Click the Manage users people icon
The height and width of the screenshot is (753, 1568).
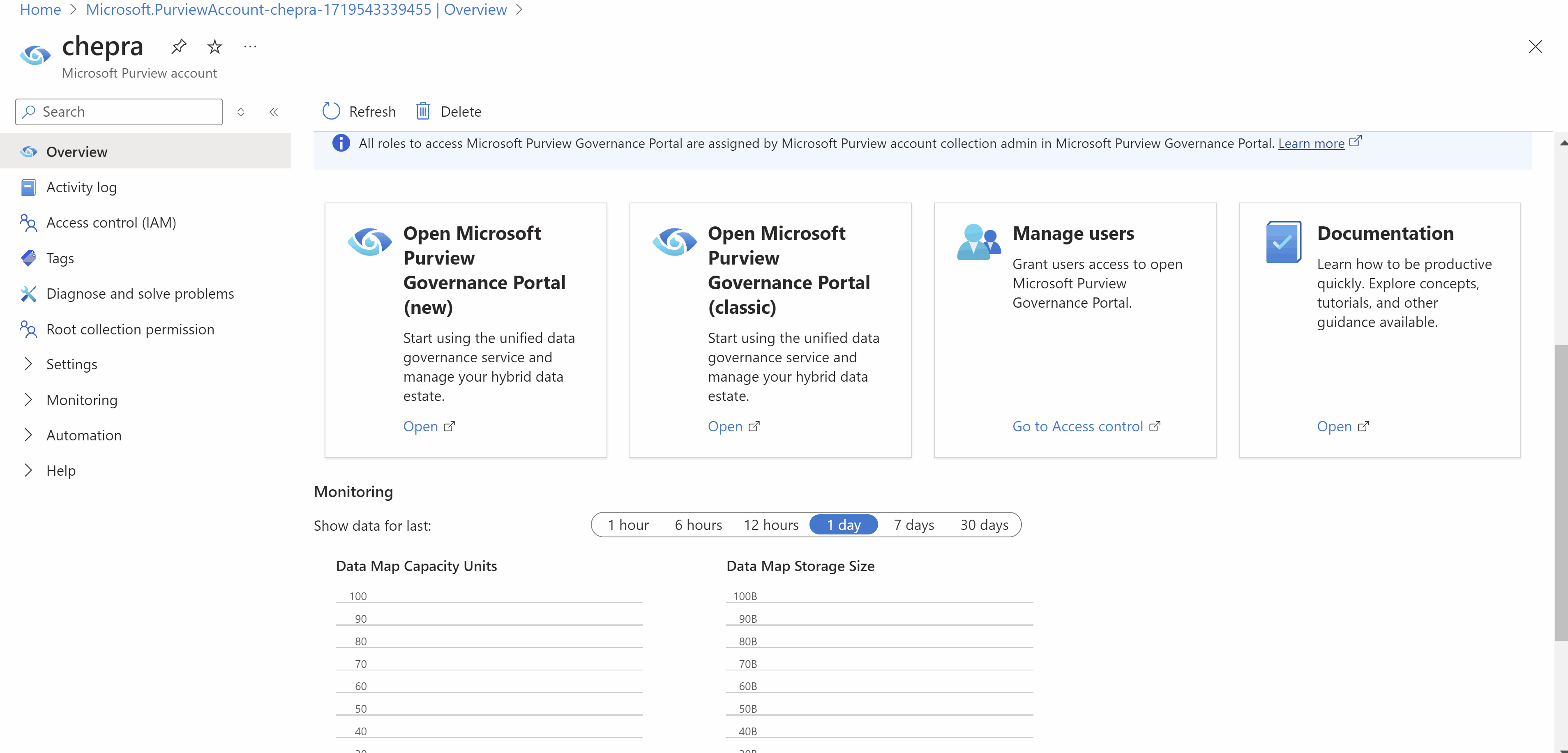pos(979,242)
